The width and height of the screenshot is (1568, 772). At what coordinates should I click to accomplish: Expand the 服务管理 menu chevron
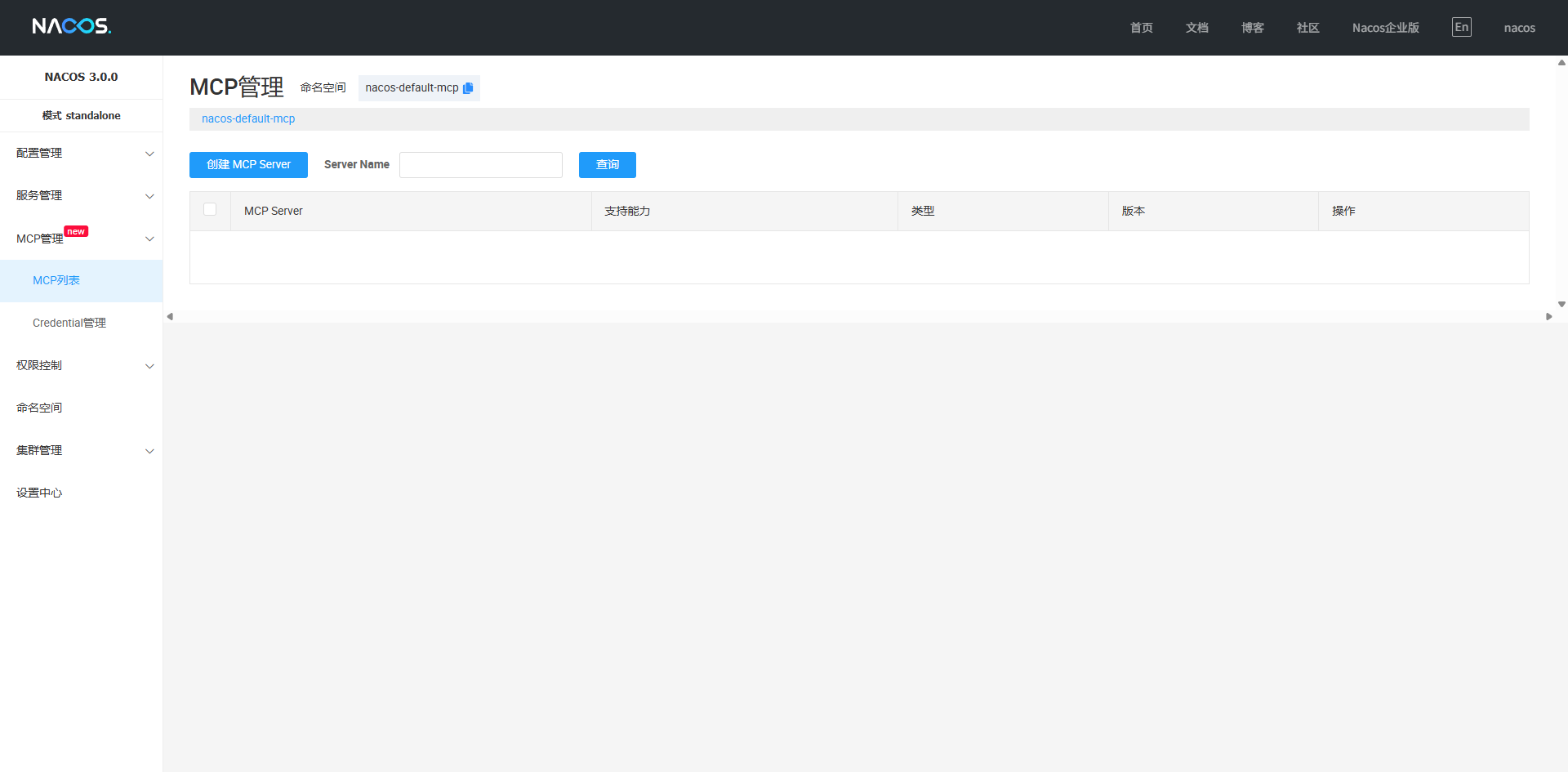tap(149, 196)
